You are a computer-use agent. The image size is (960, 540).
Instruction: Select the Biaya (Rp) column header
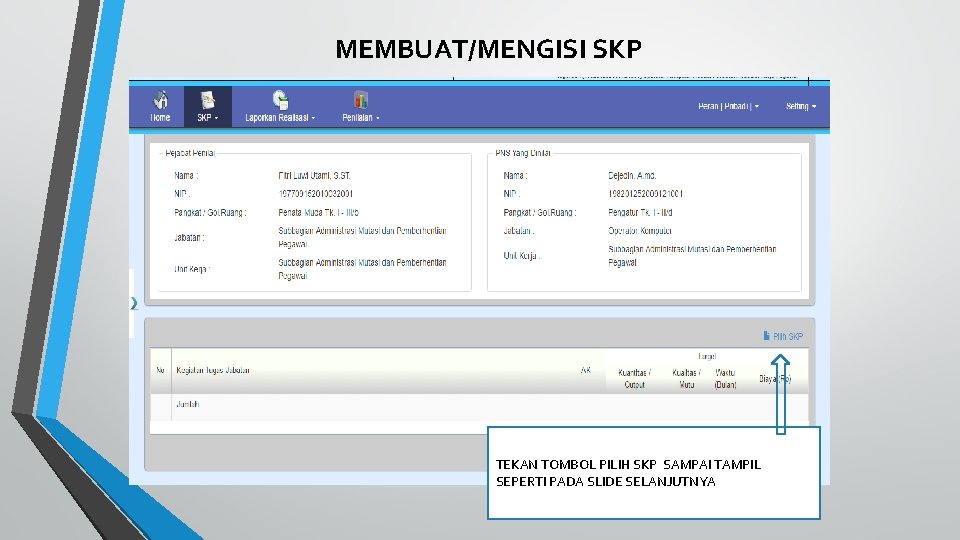click(775, 379)
